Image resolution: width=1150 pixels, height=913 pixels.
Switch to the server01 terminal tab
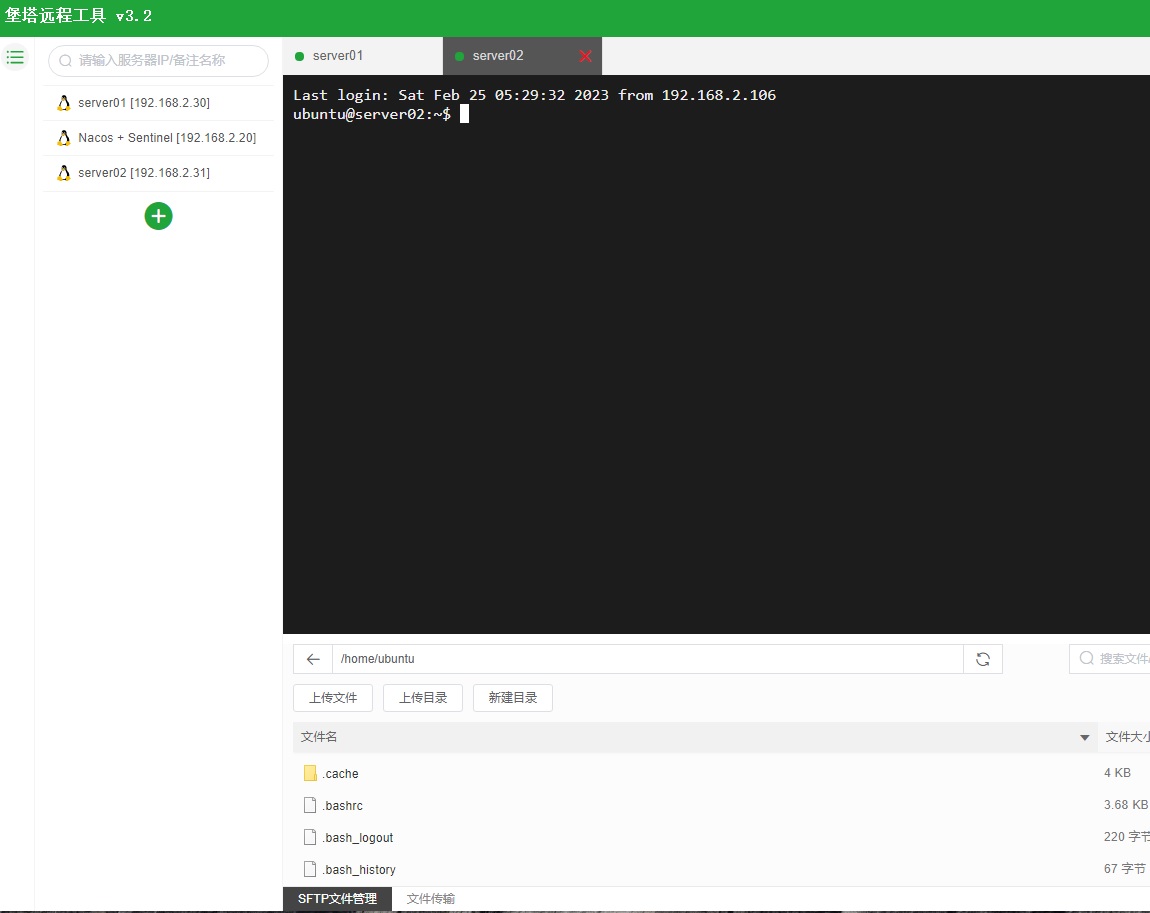tap(338, 56)
